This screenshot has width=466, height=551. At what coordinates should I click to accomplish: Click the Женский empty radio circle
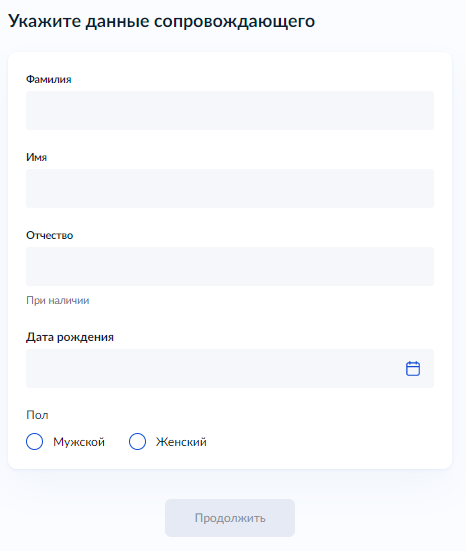tap(137, 441)
